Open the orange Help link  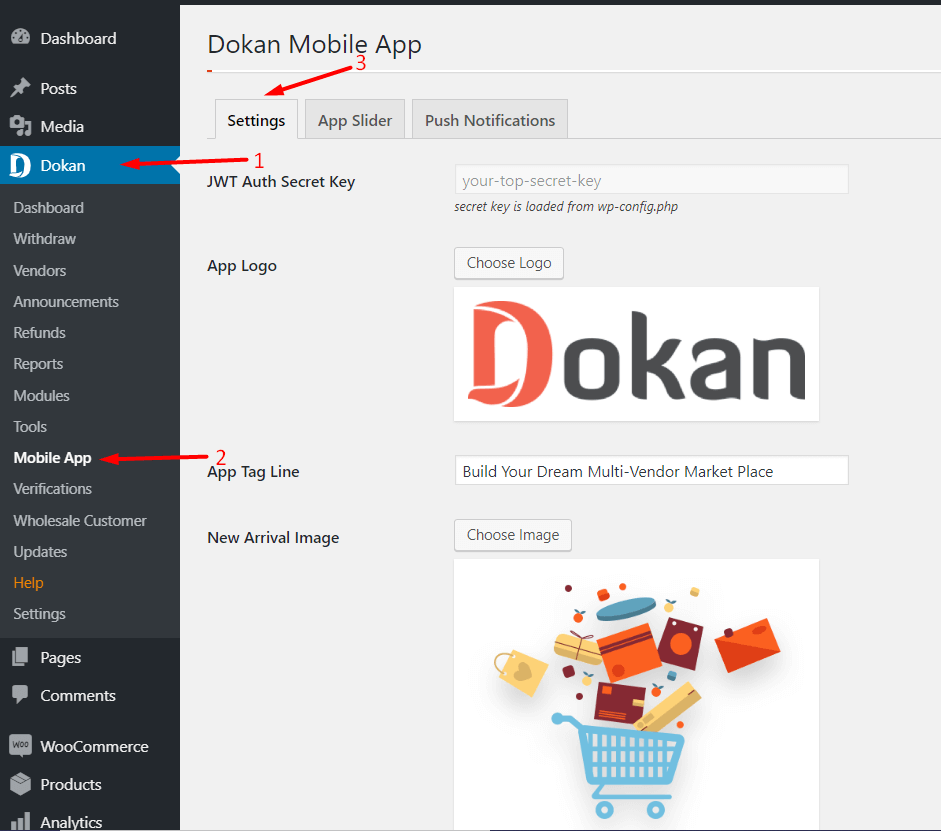pyautogui.click(x=28, y=582)
